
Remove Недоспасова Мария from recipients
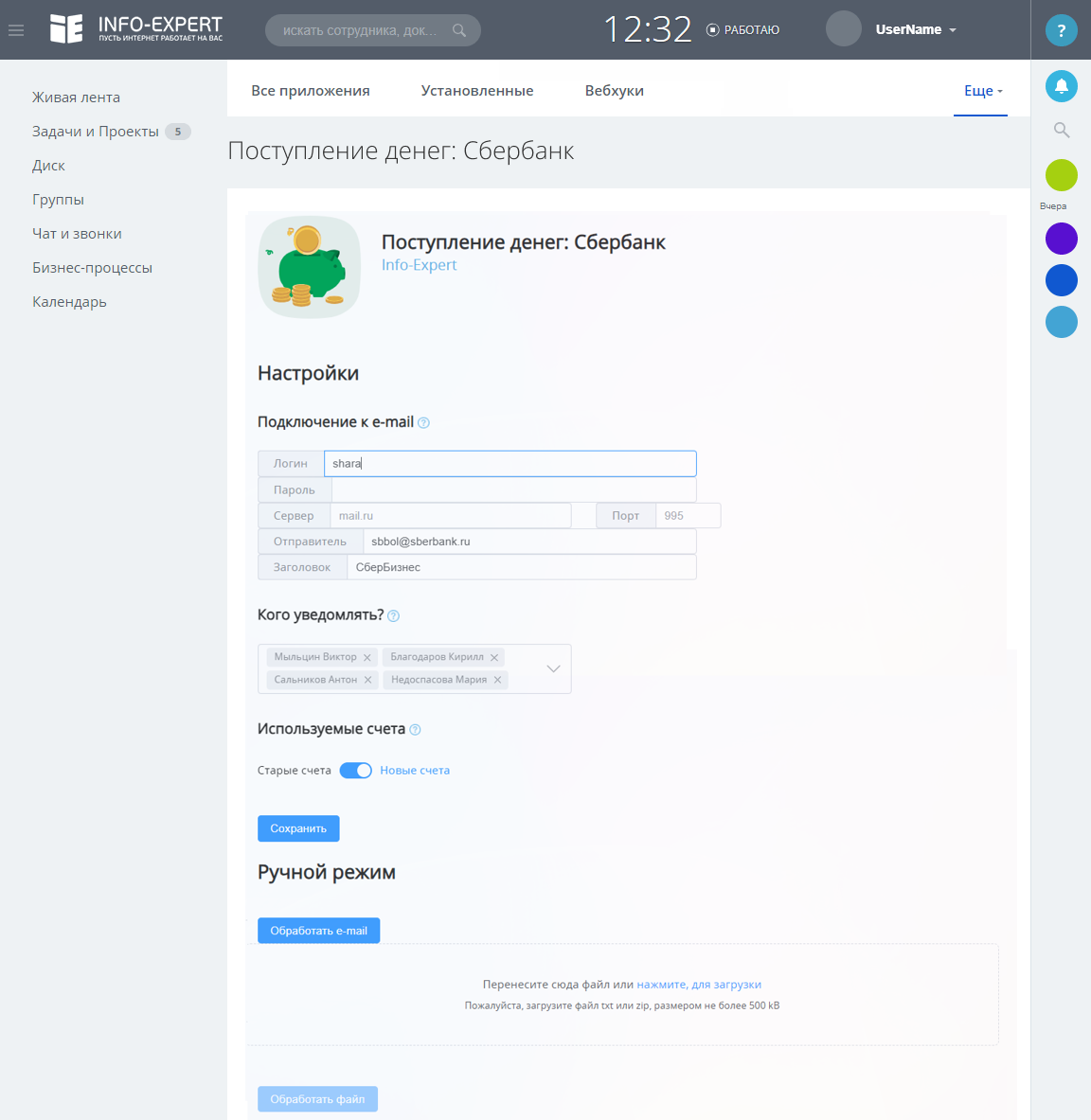point(498,680)
